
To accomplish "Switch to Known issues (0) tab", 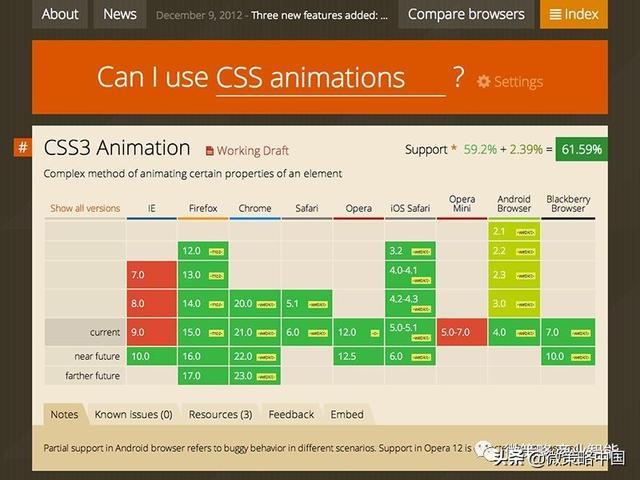I will click(x=133, y=414).
